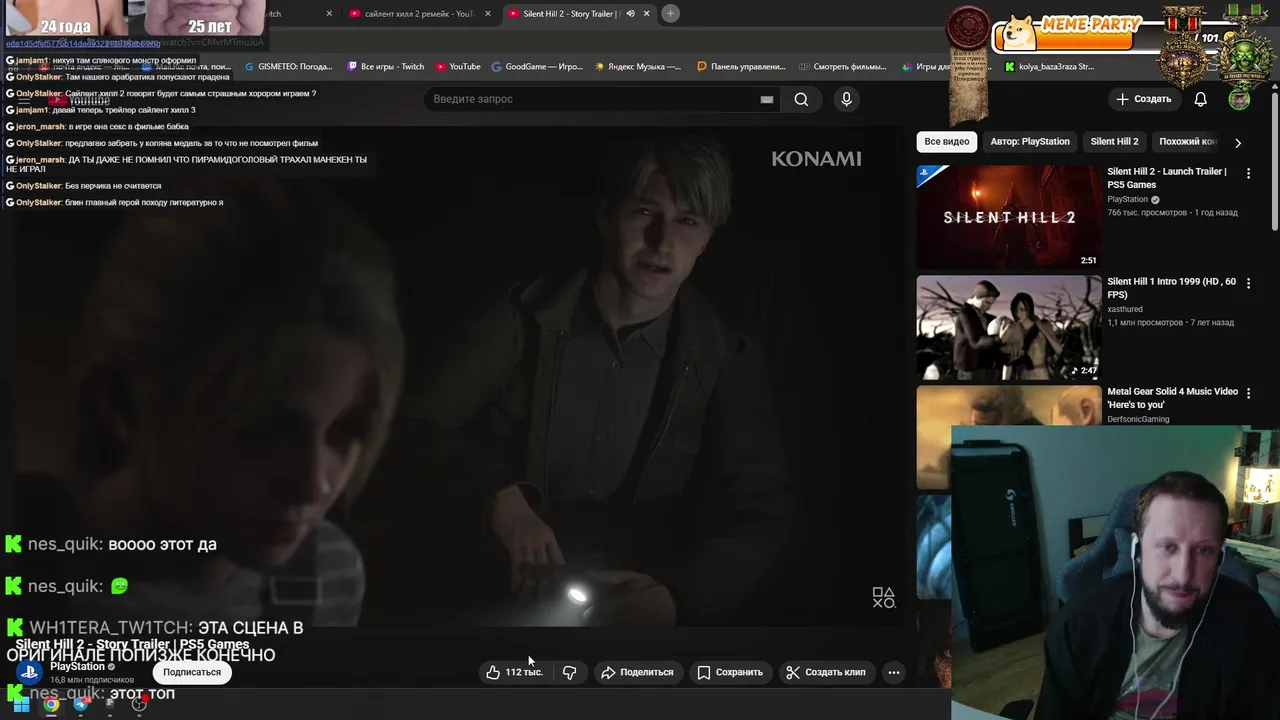Close the Silent Hill 2 Story Trailer tab
Screen dimensions: 1280x720
(646, 14)
